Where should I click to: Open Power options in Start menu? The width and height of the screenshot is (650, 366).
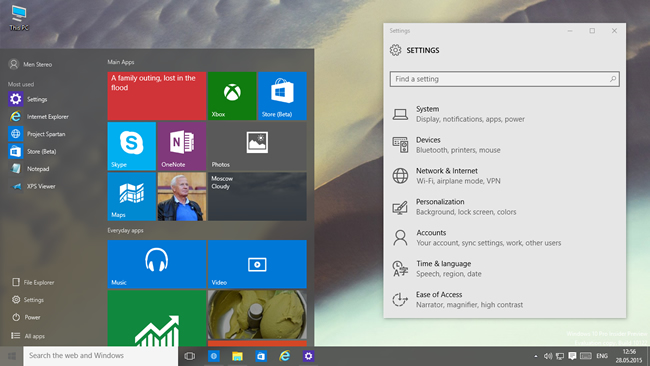(26, 317)
